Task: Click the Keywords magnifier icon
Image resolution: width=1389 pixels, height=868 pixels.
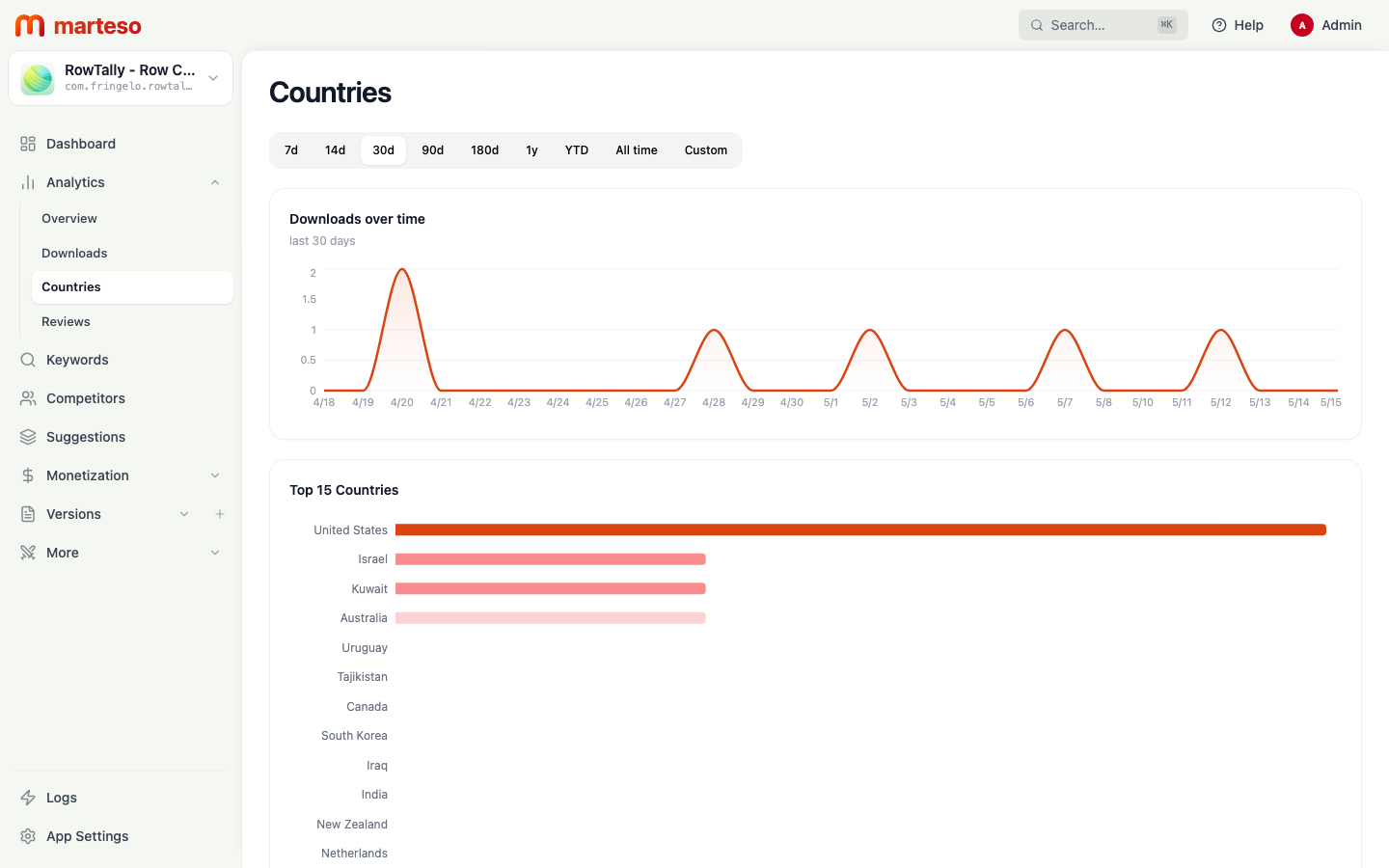Action: coord(28,360)
